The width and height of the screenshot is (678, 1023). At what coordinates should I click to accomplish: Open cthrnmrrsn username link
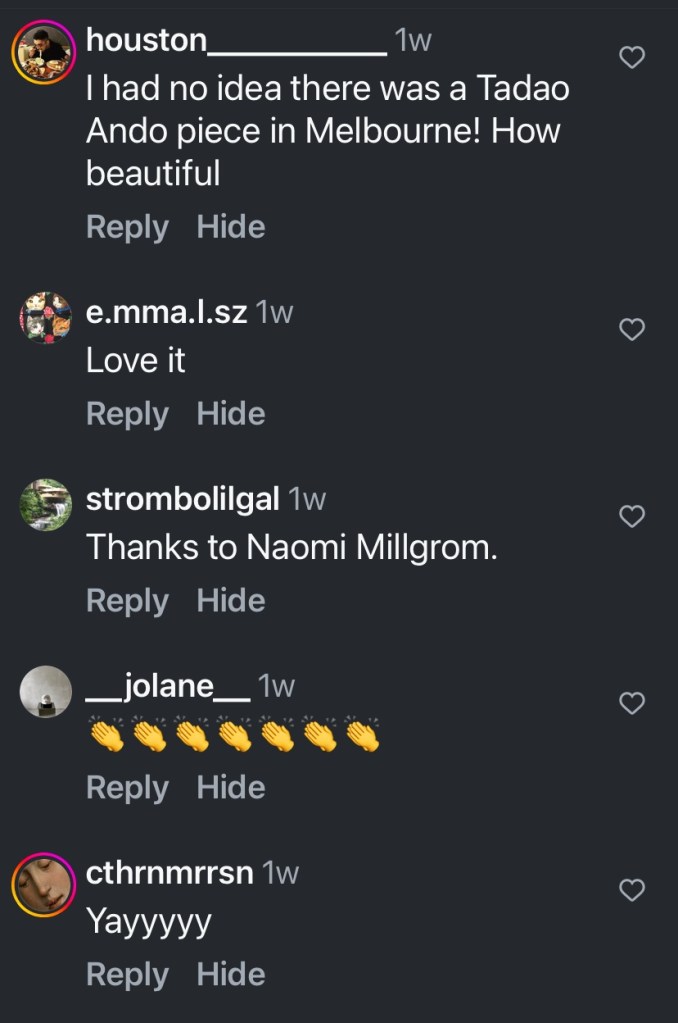click(x=170, y=873)
